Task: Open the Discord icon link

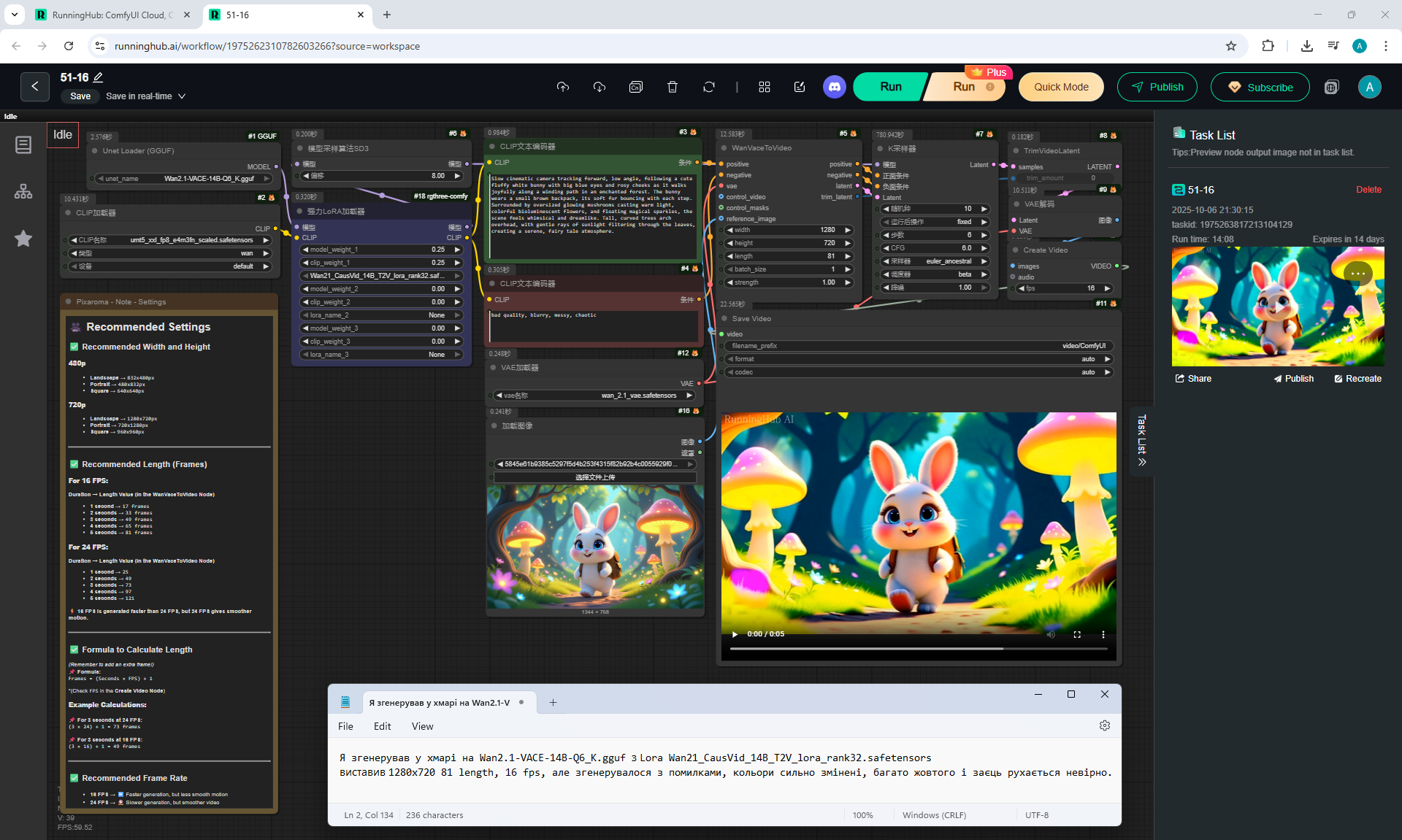Action: point(835,87)
